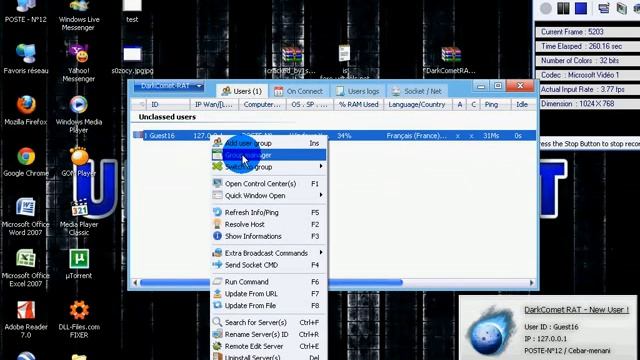Expand the Quick Window Open submenu

[269, 196]
